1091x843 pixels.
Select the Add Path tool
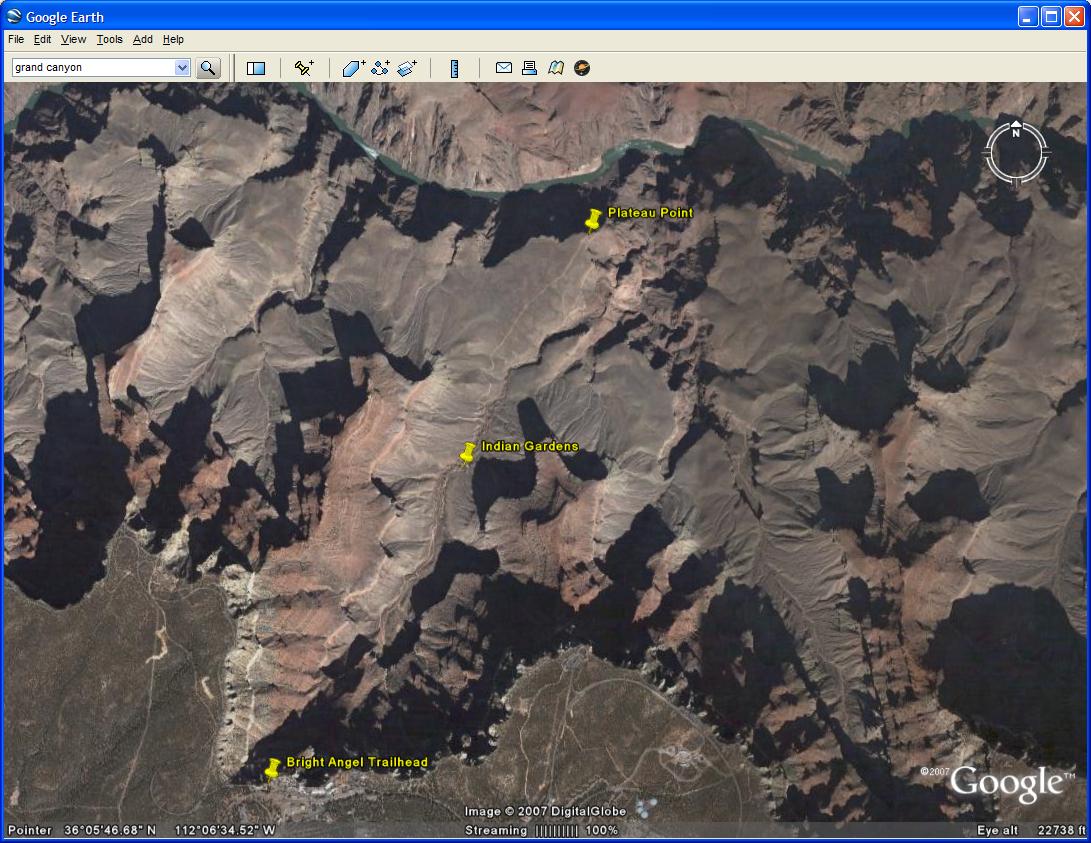pos(381,68)
